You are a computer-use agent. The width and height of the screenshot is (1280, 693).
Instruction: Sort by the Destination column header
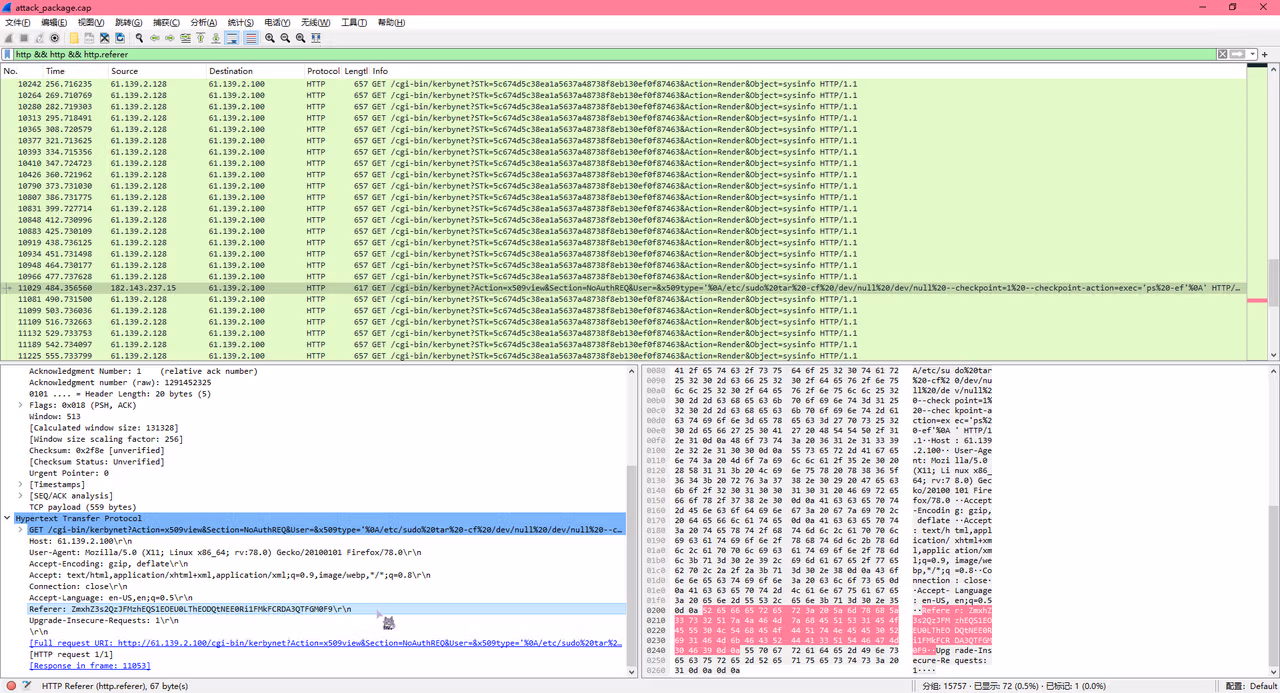pyautogui.click(x=255, y=71)
